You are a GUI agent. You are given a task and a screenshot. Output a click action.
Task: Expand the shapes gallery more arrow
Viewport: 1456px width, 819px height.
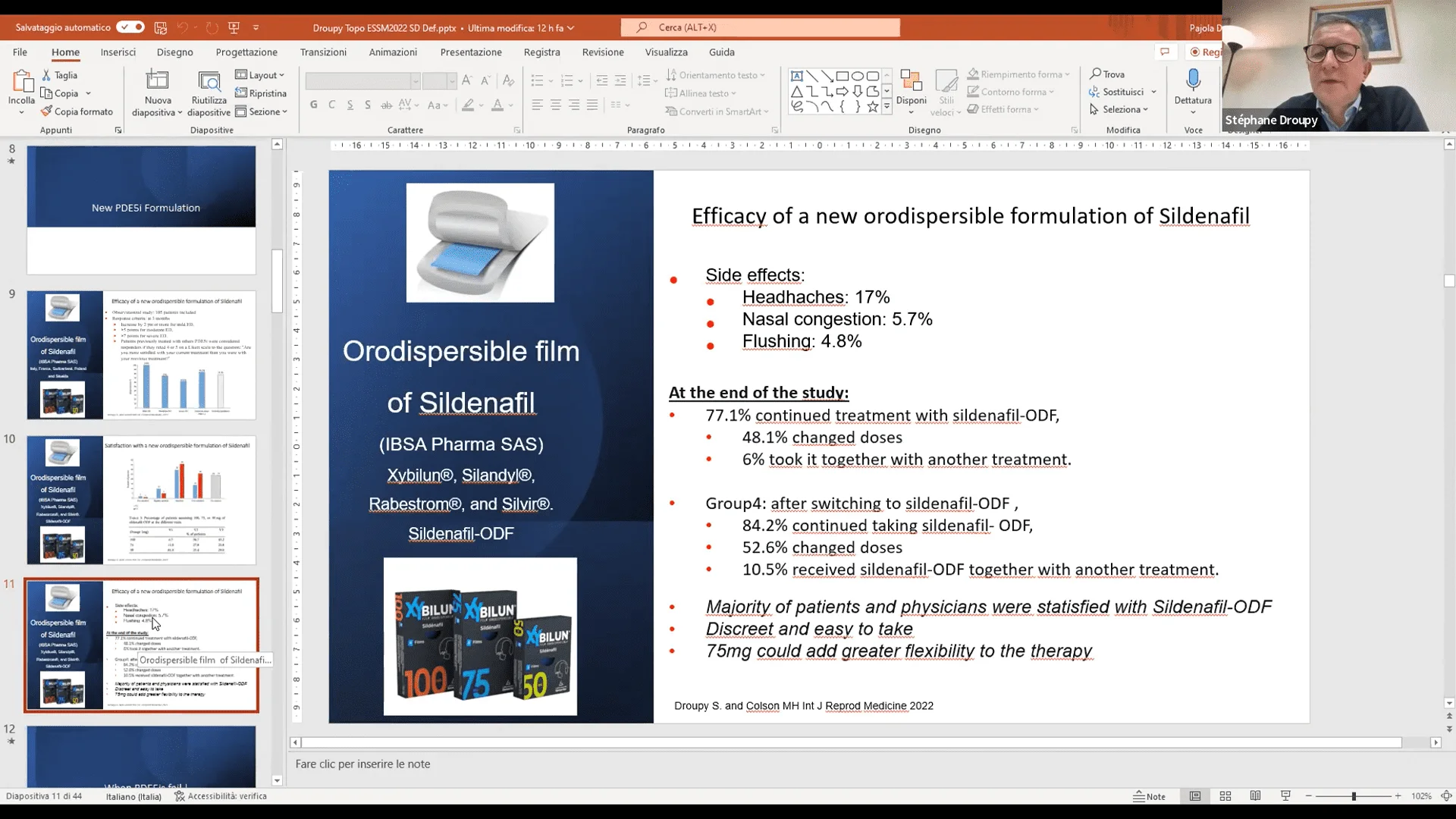click(x=886, y=107)
